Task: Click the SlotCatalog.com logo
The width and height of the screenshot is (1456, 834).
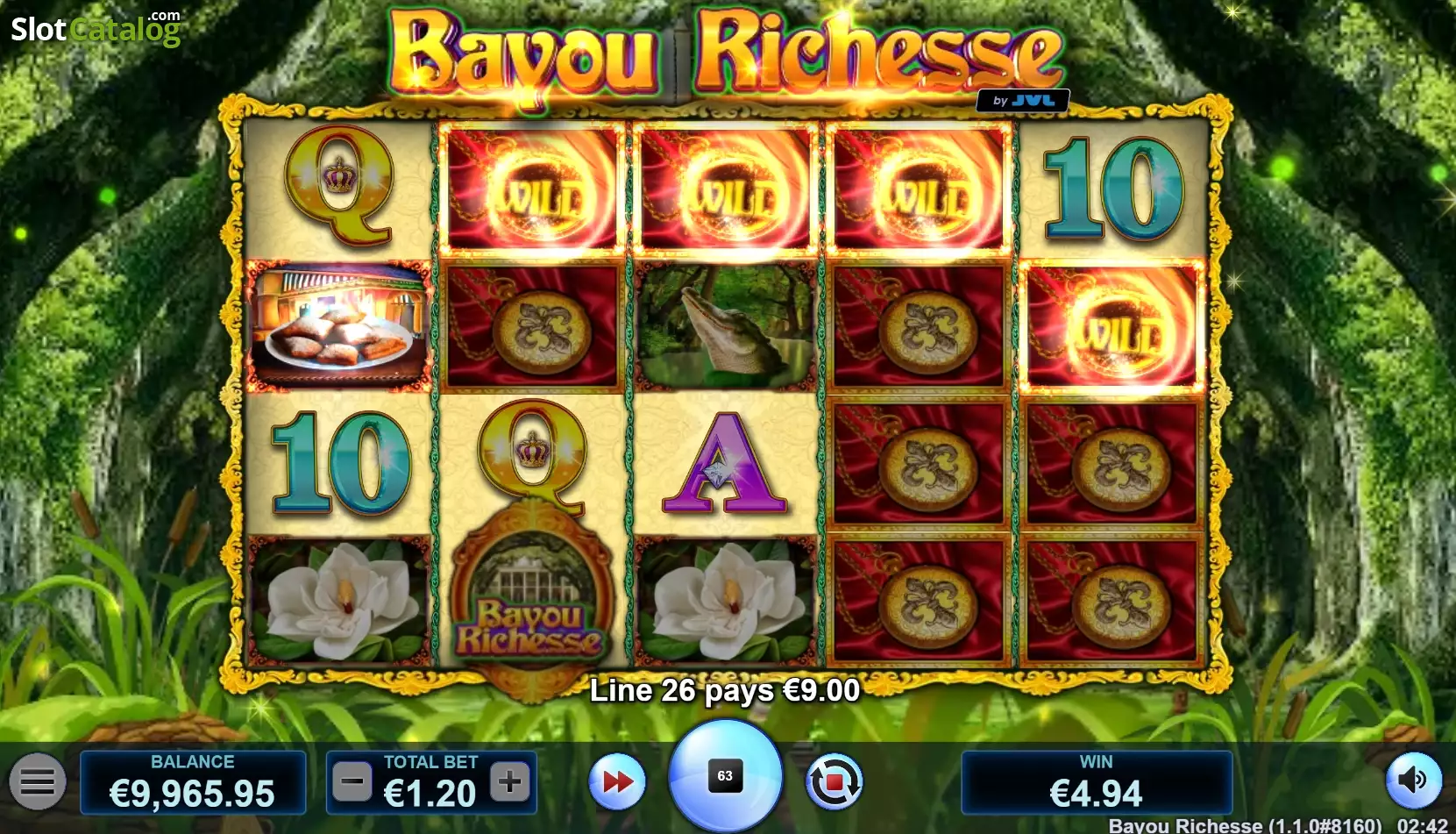Action: (x=96, y=28)
